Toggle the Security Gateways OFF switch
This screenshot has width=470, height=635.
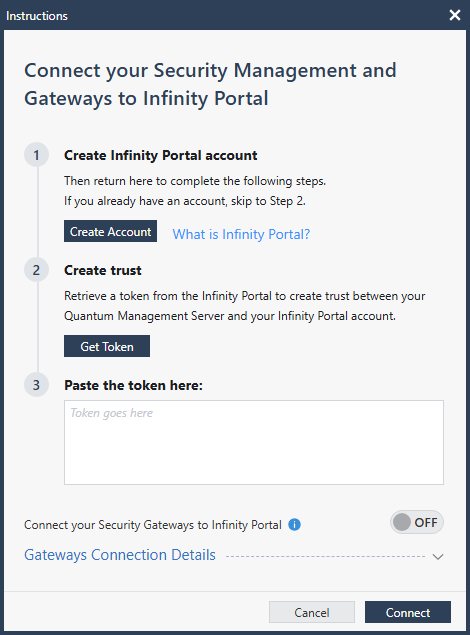417,522
